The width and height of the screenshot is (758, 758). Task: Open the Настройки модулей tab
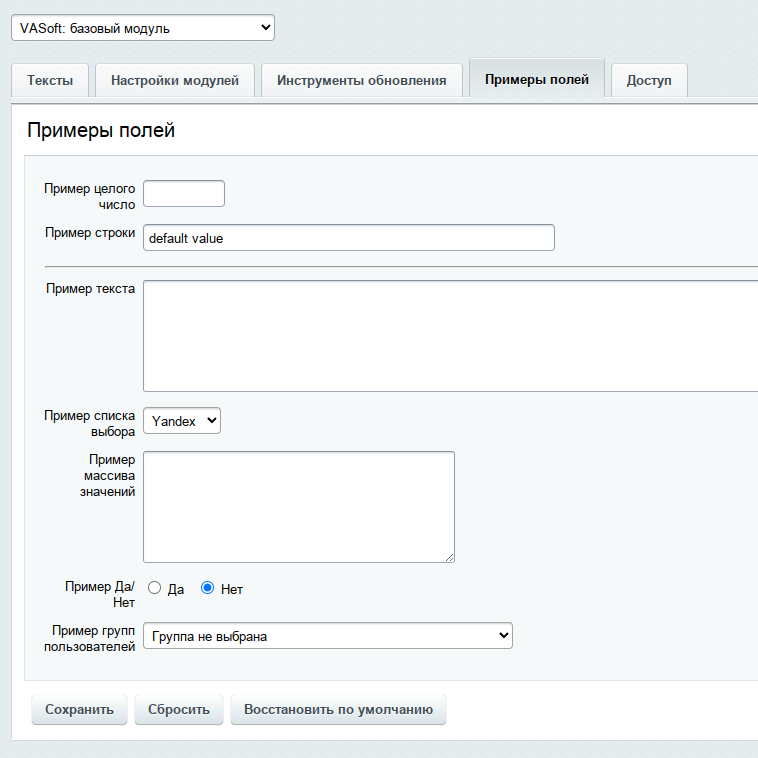pos(175,81)
